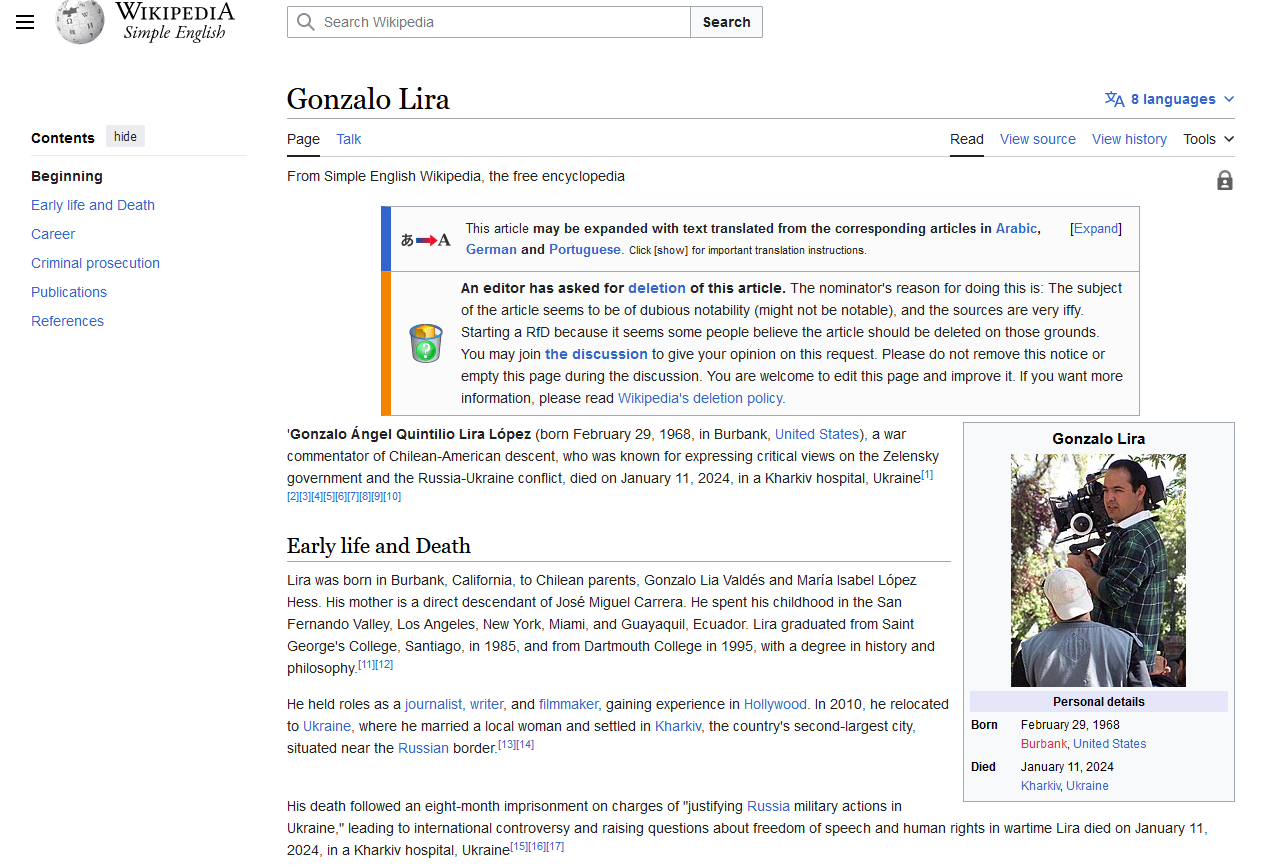Click the Wikipedia globe logo
1284x867 pixels.
80,21
